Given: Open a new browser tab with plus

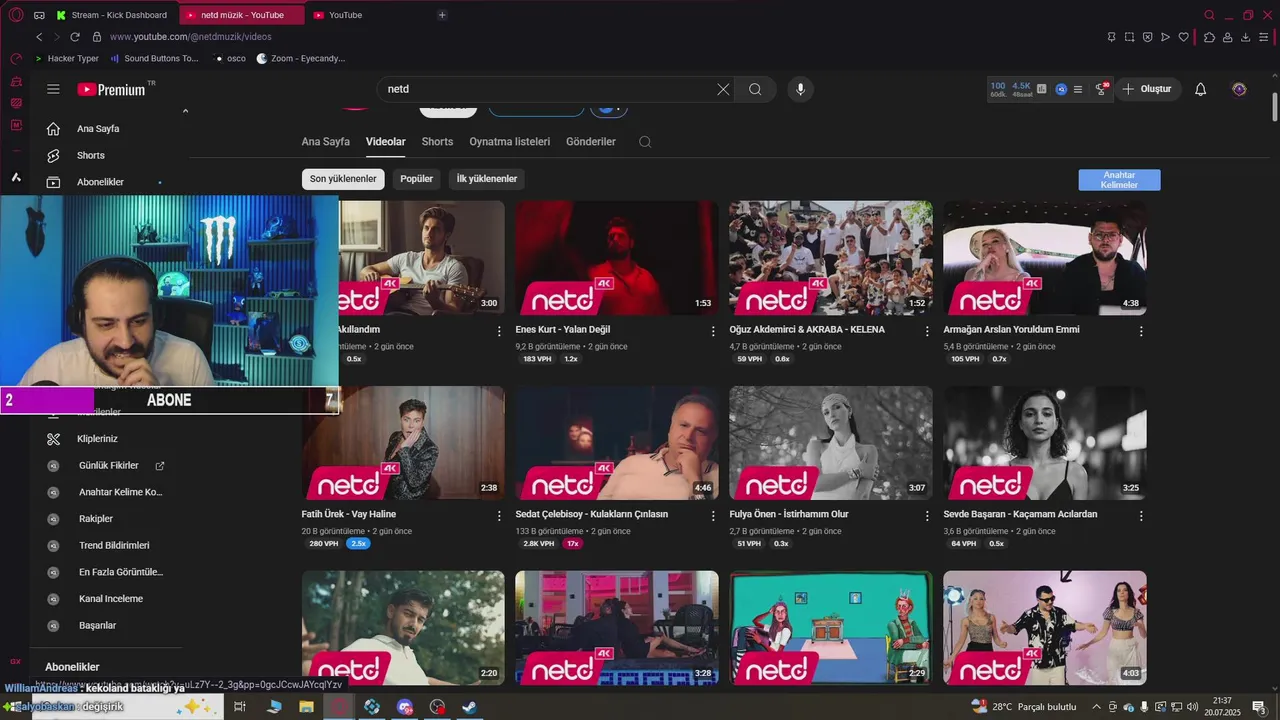Looking at the screenshot, I should pyautogui.click(x=442, y=15).
